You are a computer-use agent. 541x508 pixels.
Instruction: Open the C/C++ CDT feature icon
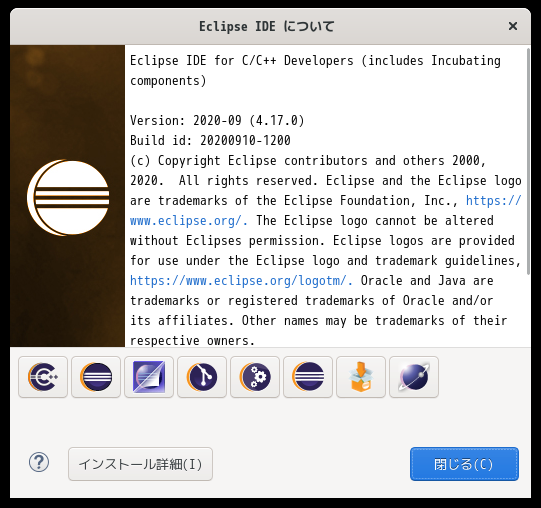click(43, 377)
